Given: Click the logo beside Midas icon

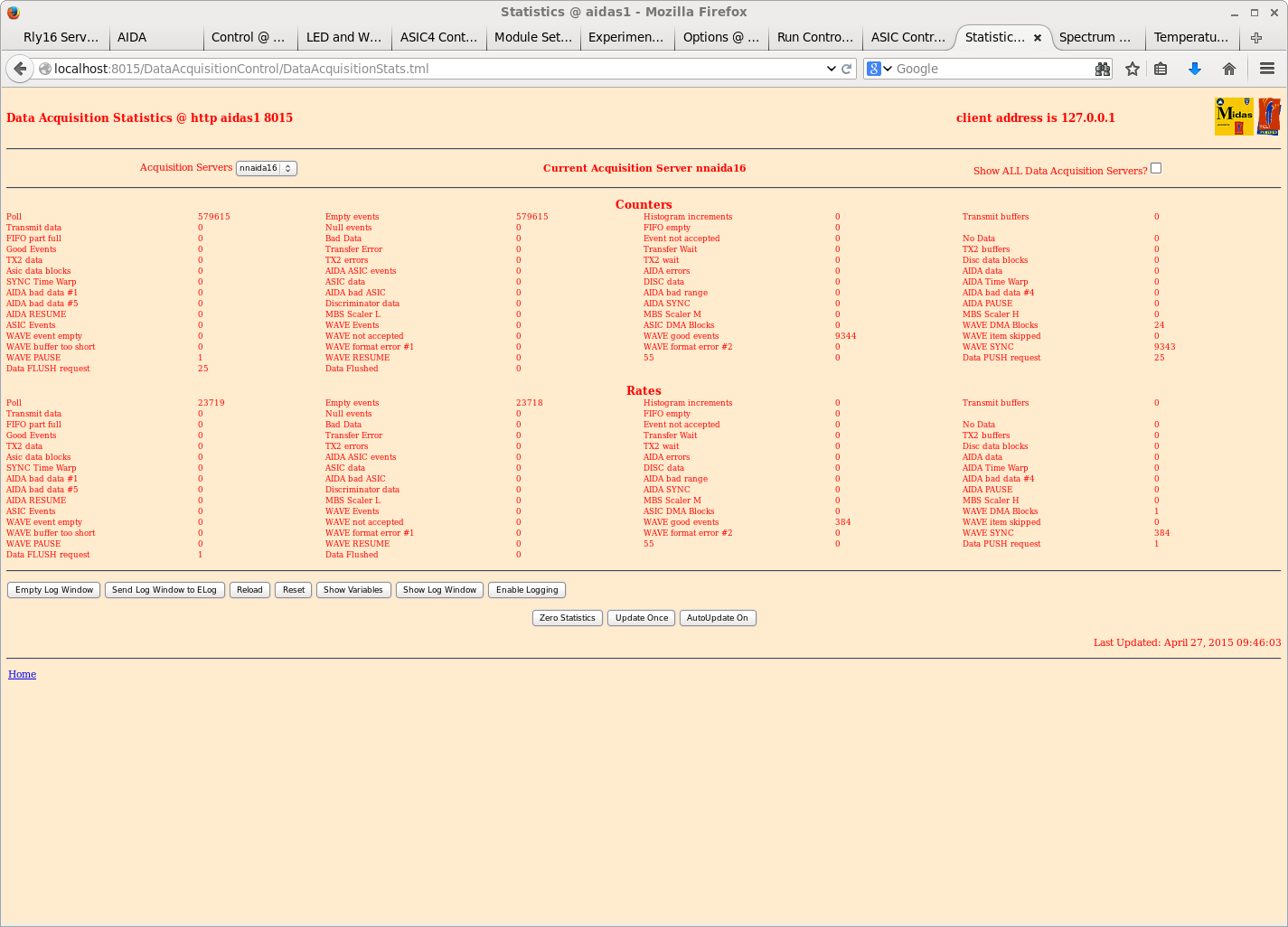Looking at the screenshot, I should coord(1269,117).
